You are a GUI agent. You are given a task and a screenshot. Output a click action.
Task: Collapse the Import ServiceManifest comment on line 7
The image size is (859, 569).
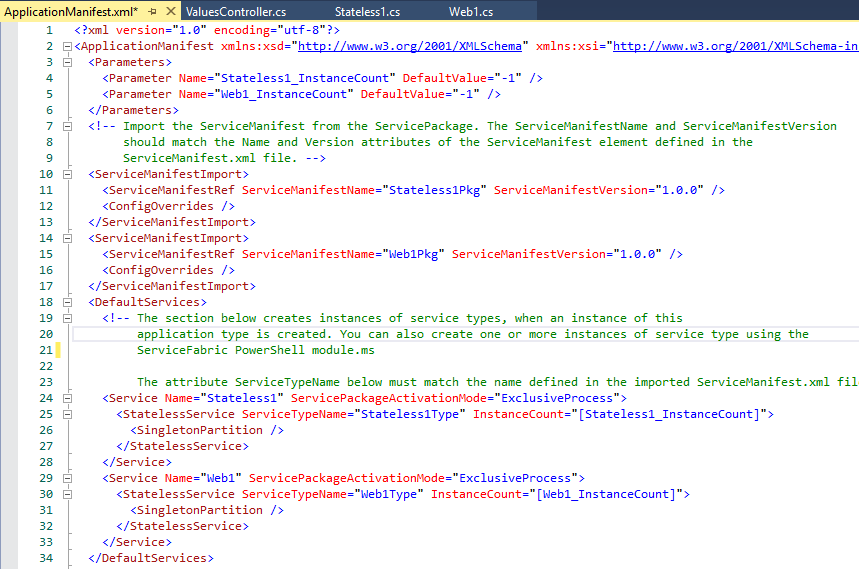(67, 127)
